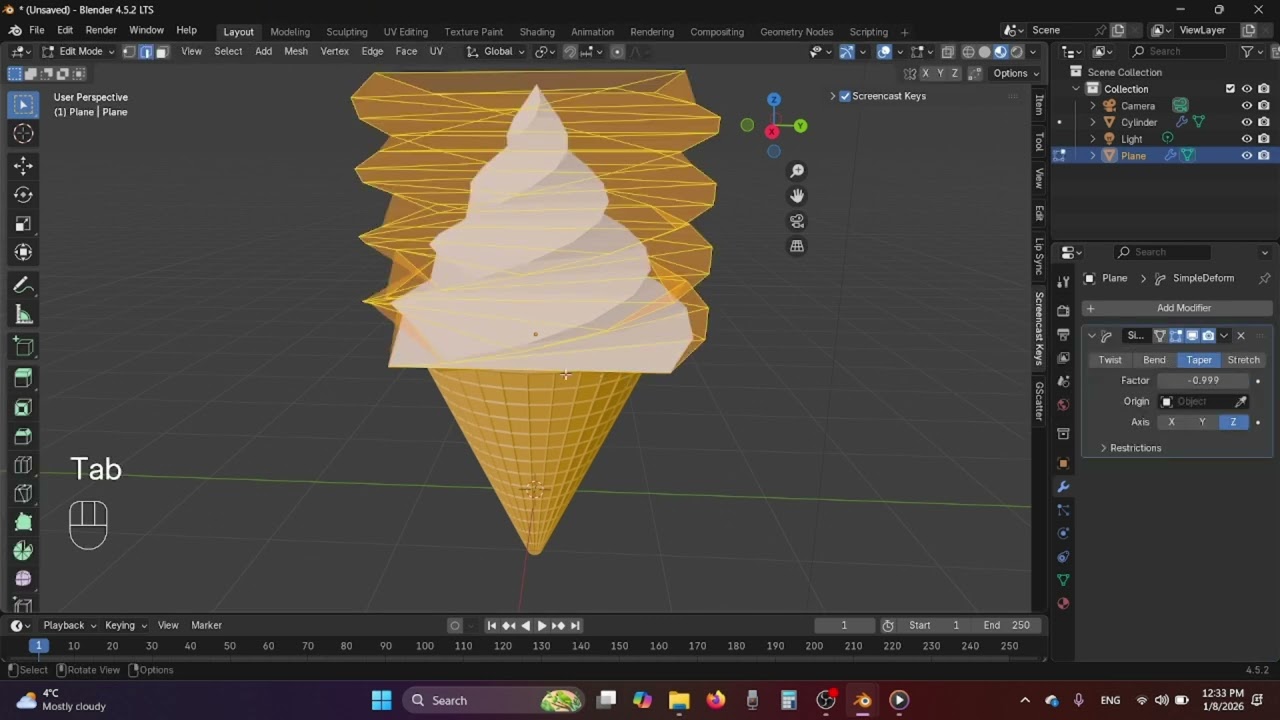Hide the Cylinder object in outliner
Screen dimensions: 1280x720
tap(1247, 122)
